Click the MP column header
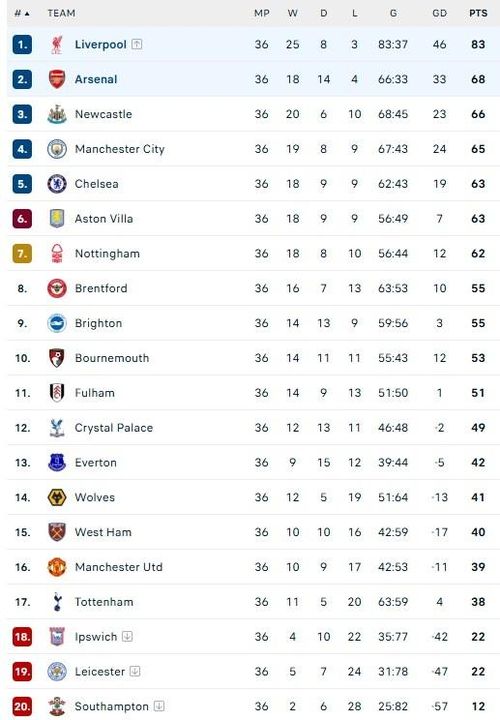500x720 pixels. [262, 13]
